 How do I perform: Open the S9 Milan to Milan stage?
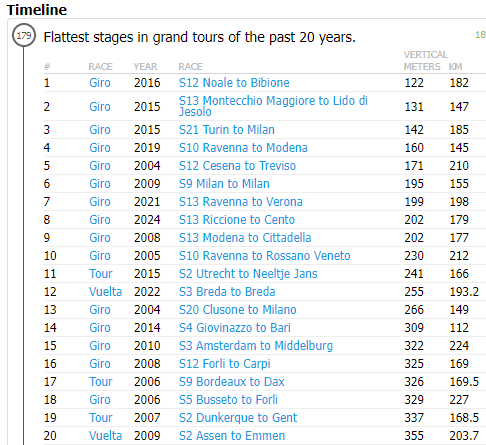click(x=224, y=184)
